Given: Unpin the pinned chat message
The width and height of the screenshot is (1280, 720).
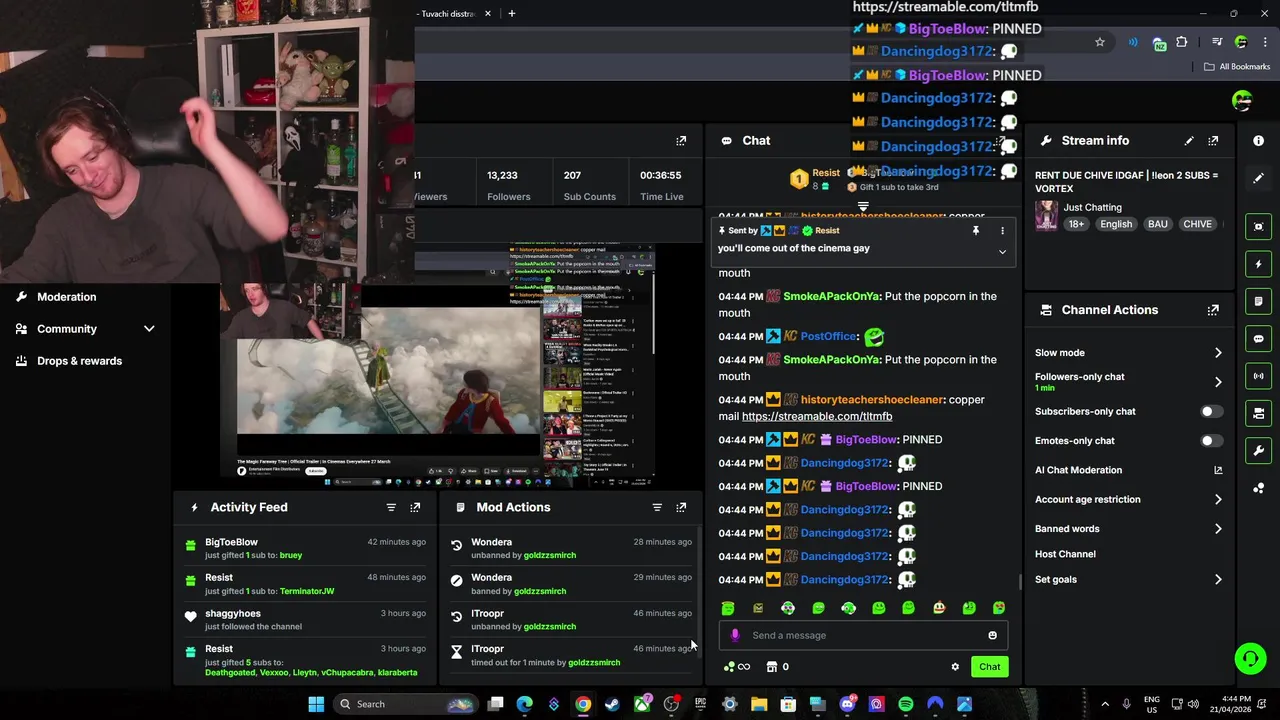Looking at the screenshot, I should pos(975,231).
